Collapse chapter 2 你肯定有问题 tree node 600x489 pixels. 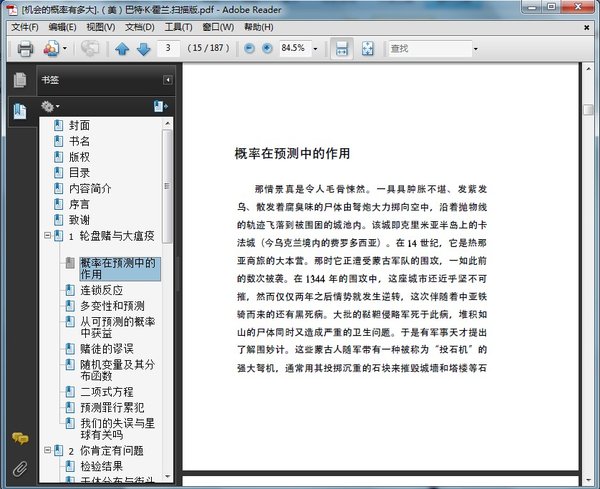tap(47, 450)
